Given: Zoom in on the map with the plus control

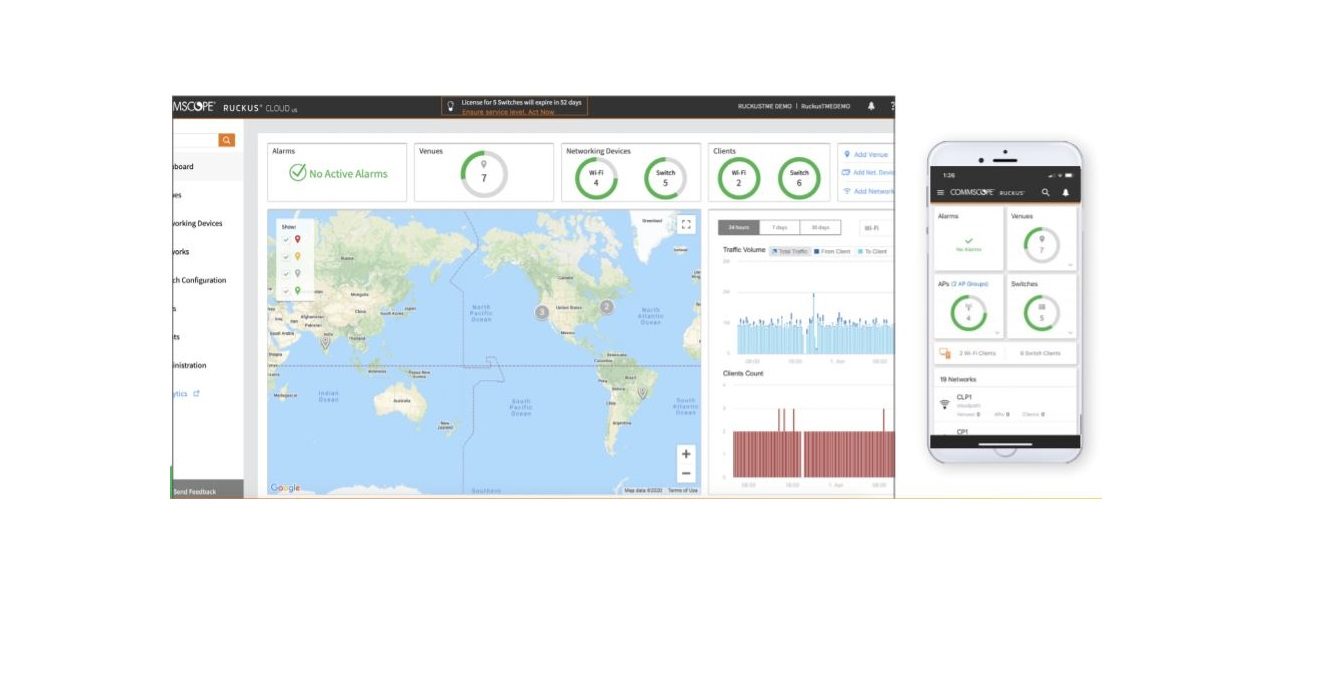Looking at the screenshot, I should [686, 454].
